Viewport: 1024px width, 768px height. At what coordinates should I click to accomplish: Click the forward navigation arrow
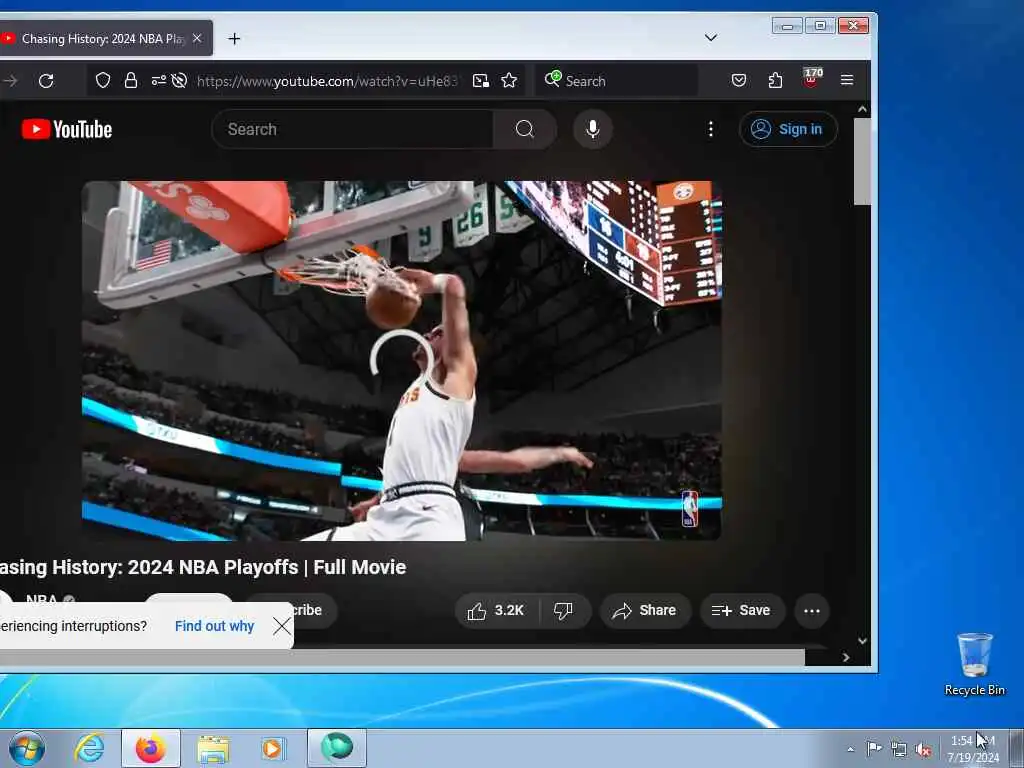click(x=10, y=81)
